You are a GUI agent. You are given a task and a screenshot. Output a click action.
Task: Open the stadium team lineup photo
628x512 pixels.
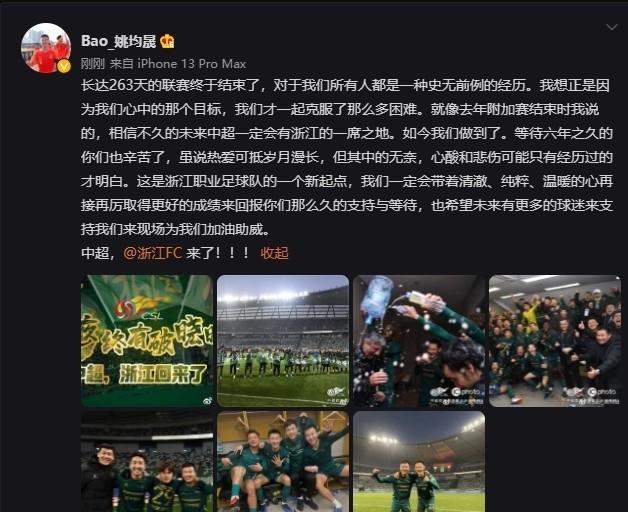[283, 341]
